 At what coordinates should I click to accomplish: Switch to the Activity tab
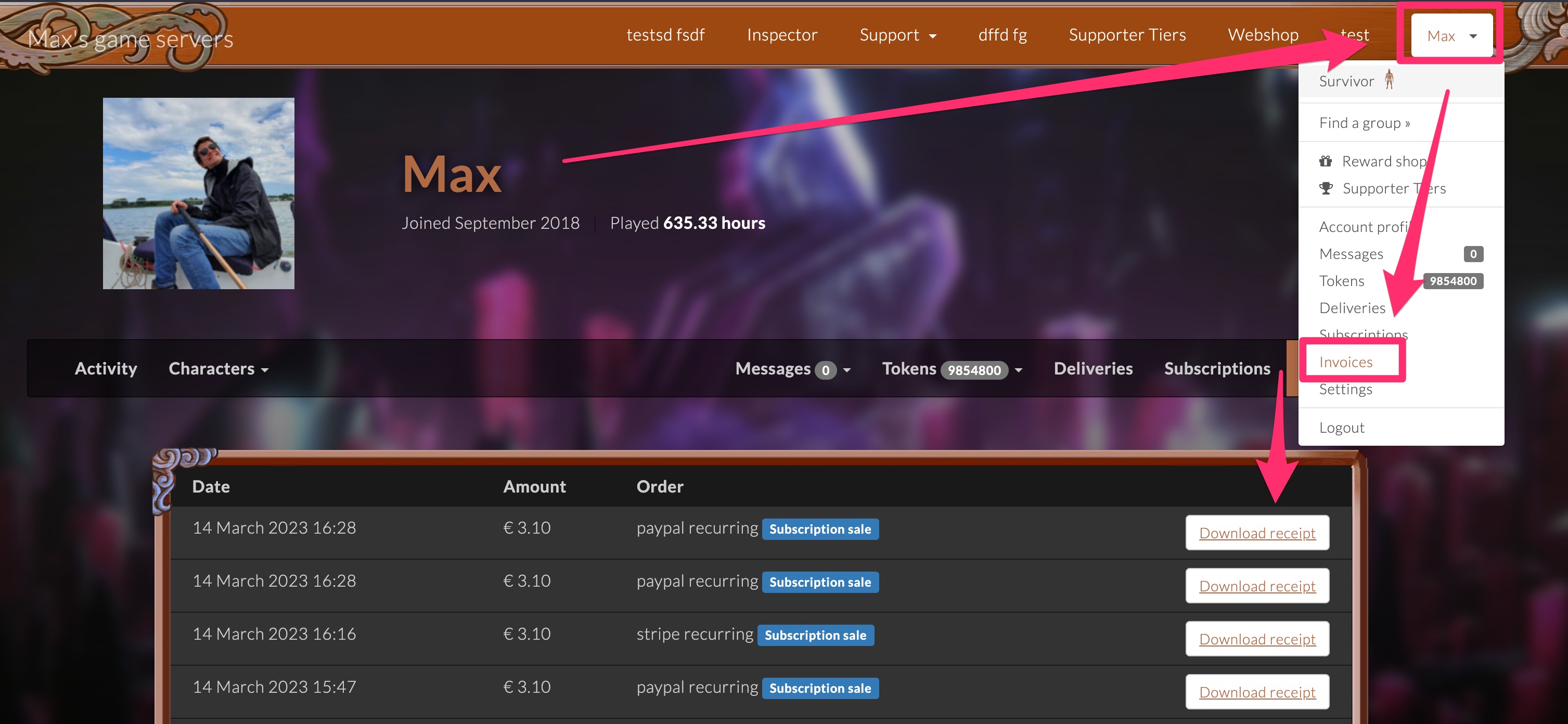pos(106,368)
